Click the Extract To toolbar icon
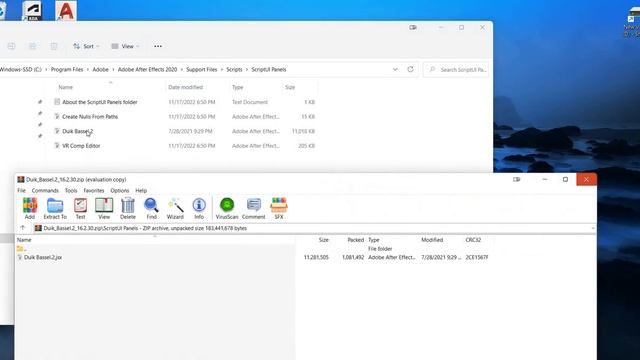The image size is (640, 360). coord(55,209)
